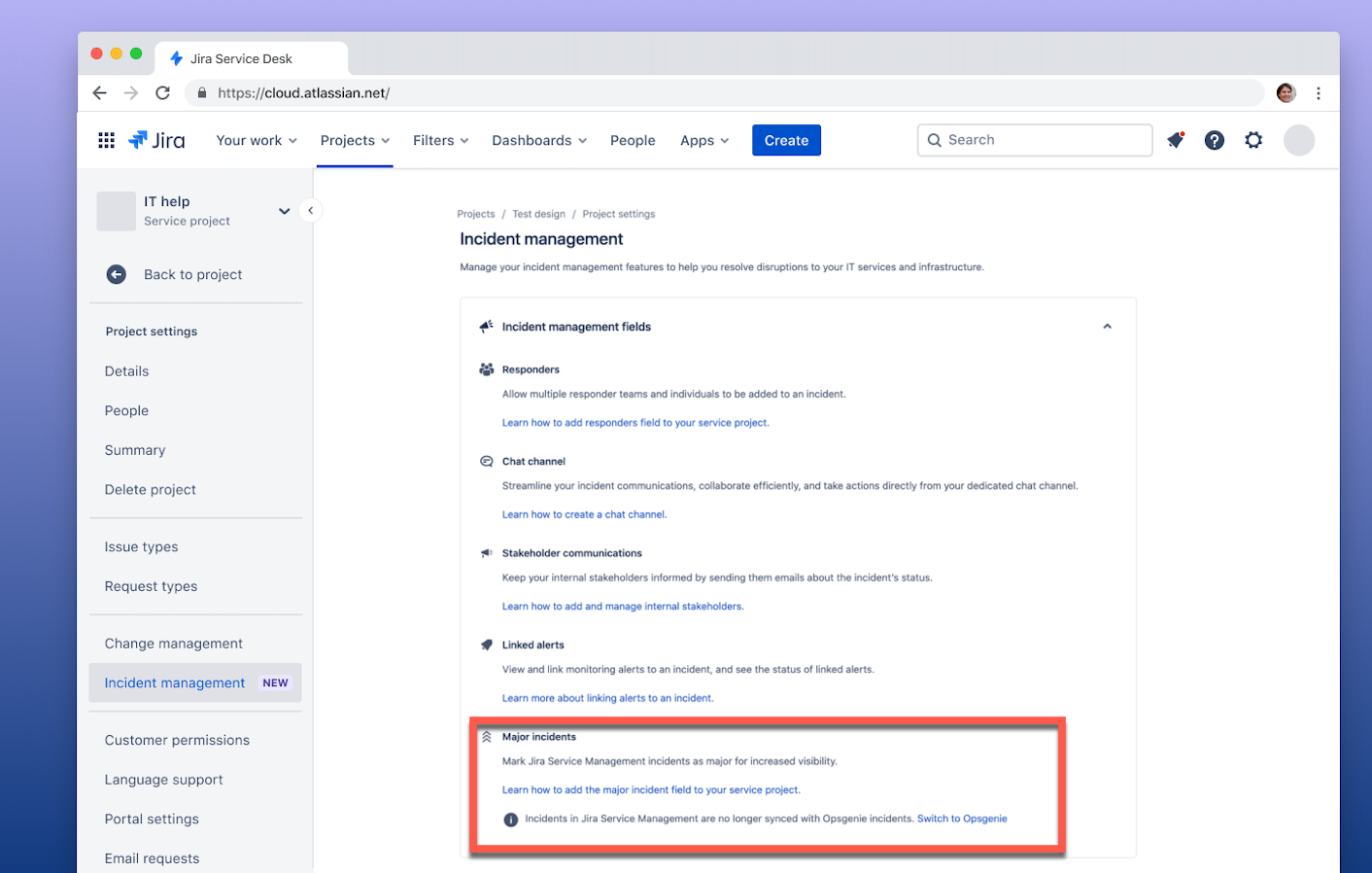Click the info icon about Opsgenie syncing

(510, 819)
